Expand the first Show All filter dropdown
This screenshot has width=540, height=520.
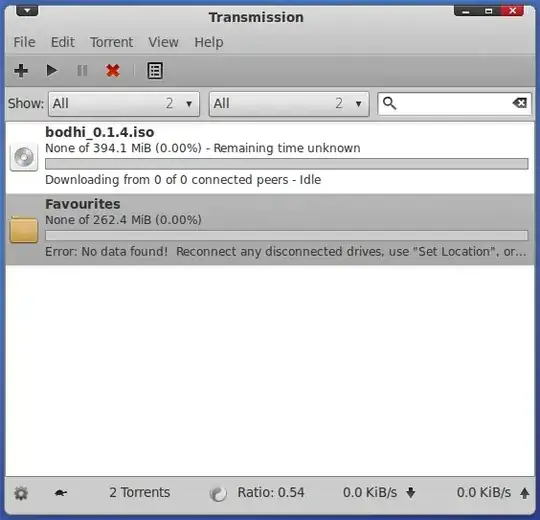tap(124, 104)
